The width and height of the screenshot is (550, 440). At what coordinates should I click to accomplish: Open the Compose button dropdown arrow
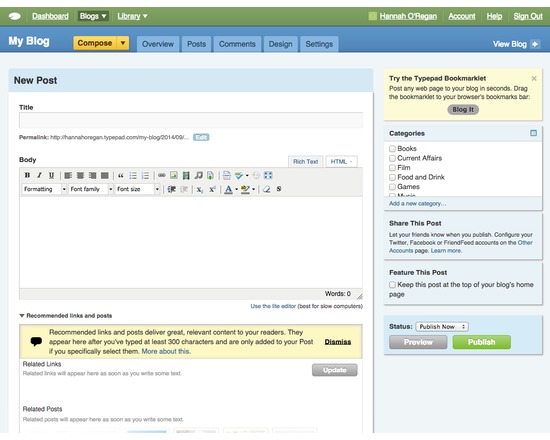[x=123, y=43]
